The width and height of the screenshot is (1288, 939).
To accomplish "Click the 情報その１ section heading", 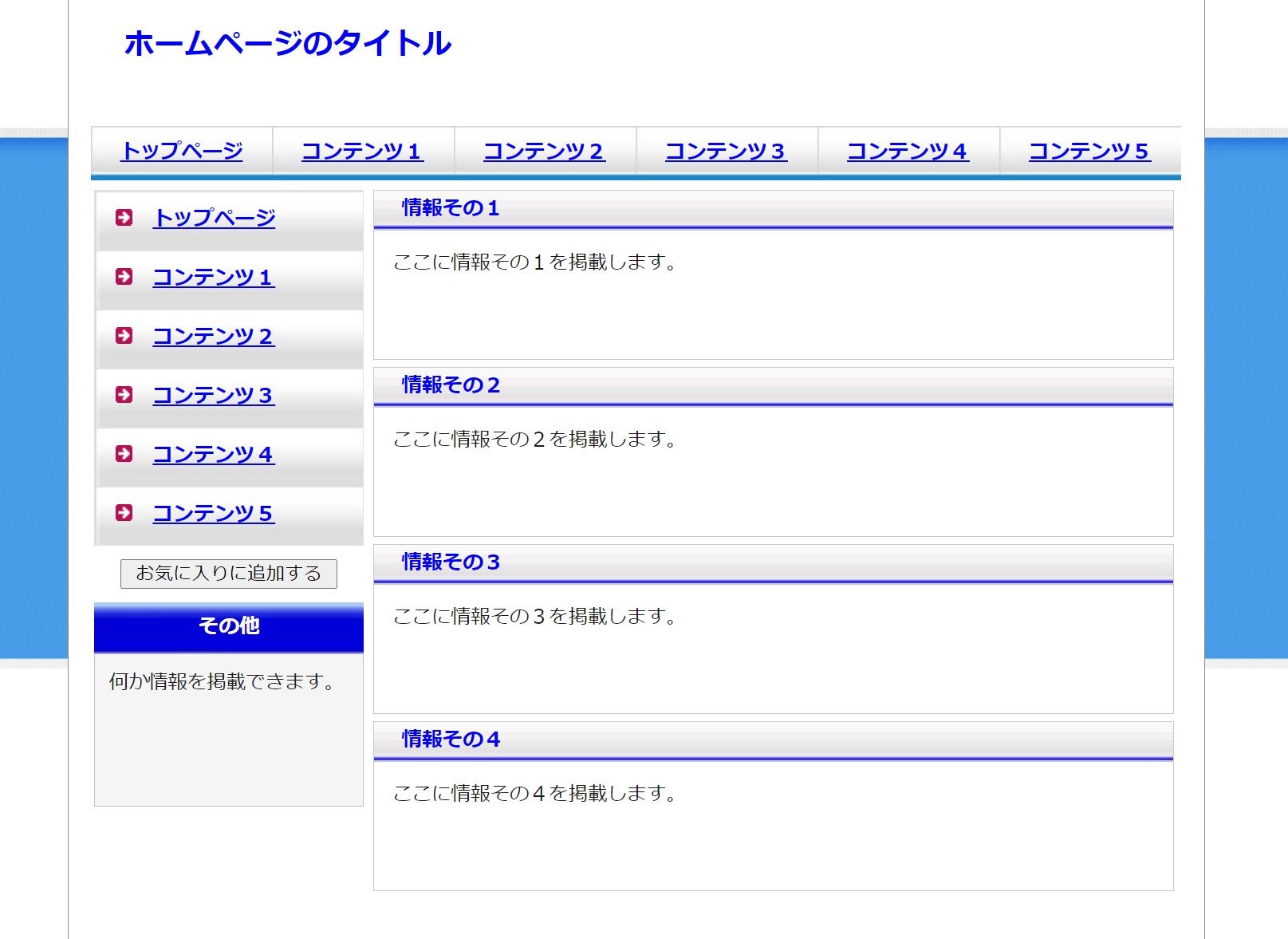I will pos(451,208).
